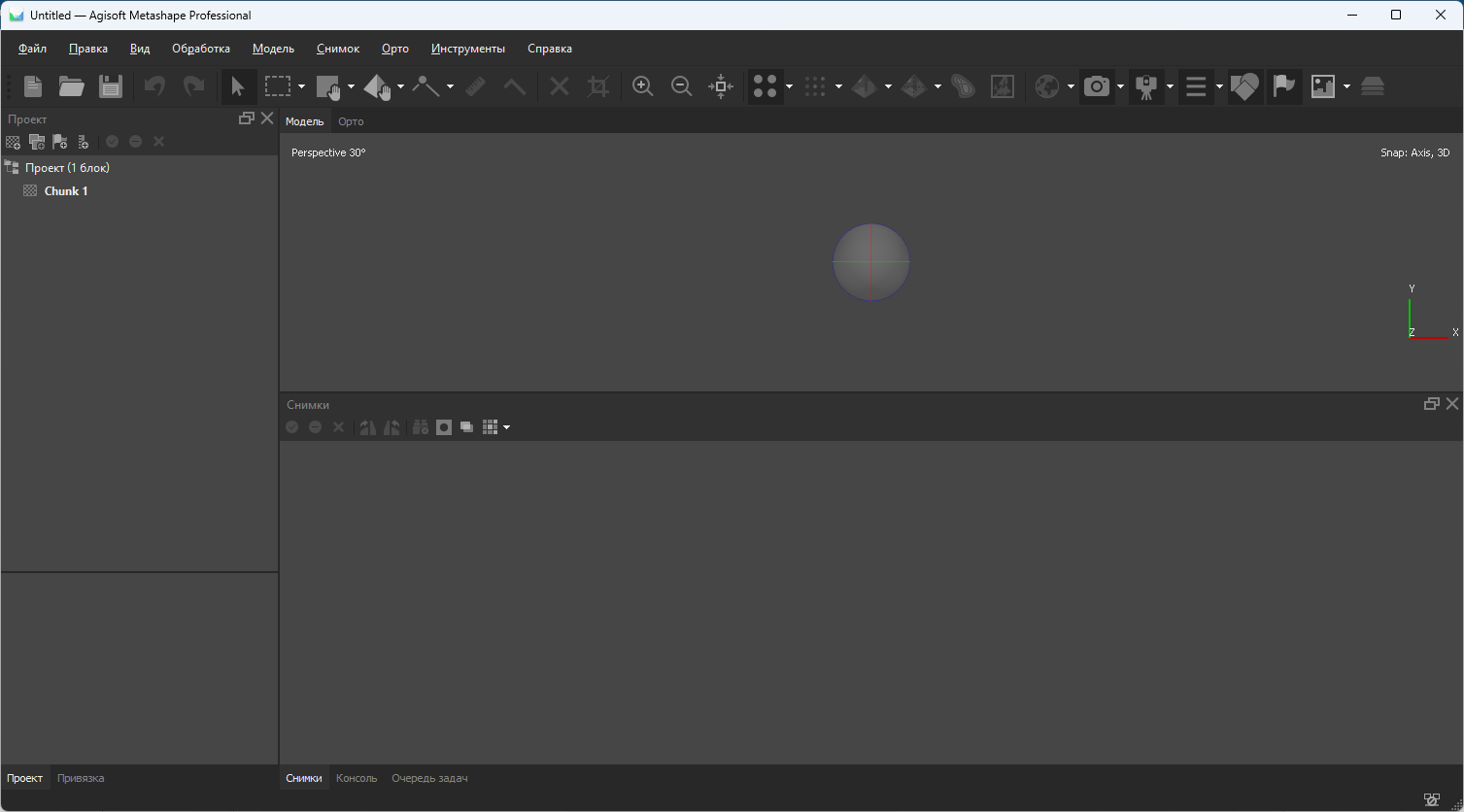
Task: Open the Привязка tab
Action: tap(81, 778)
